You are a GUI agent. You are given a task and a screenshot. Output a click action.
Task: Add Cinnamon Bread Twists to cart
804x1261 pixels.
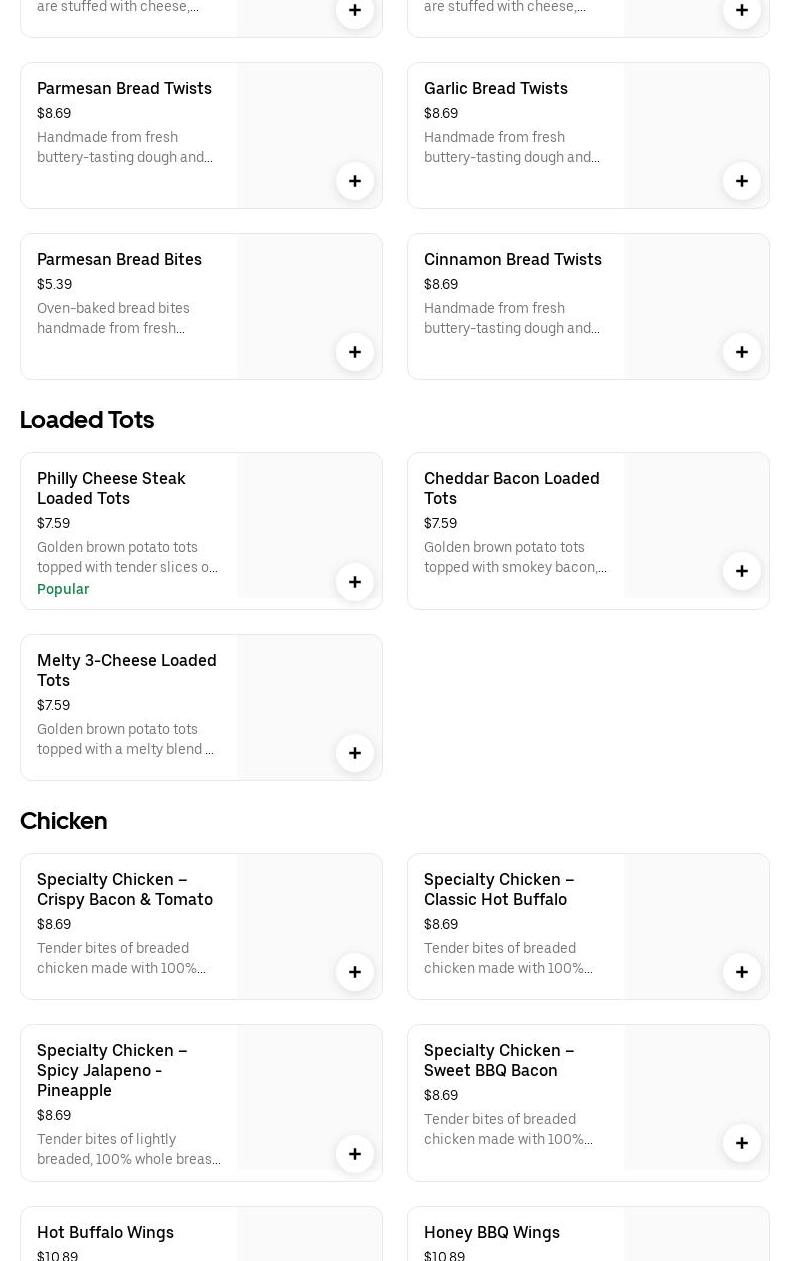742,352
